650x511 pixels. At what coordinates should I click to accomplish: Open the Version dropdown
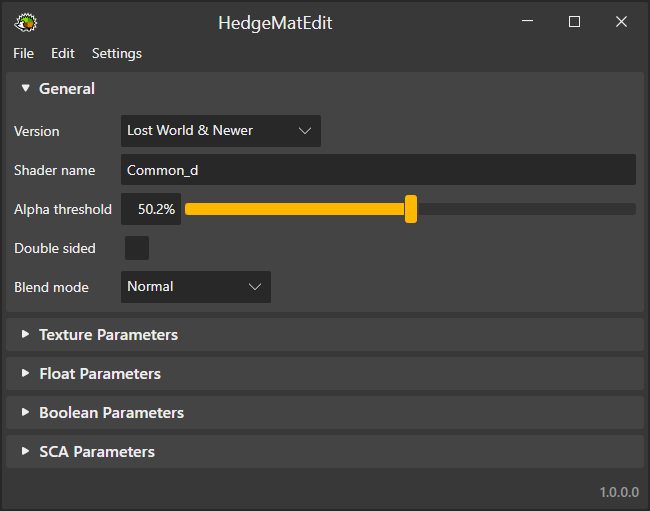(x=221, y=131)
